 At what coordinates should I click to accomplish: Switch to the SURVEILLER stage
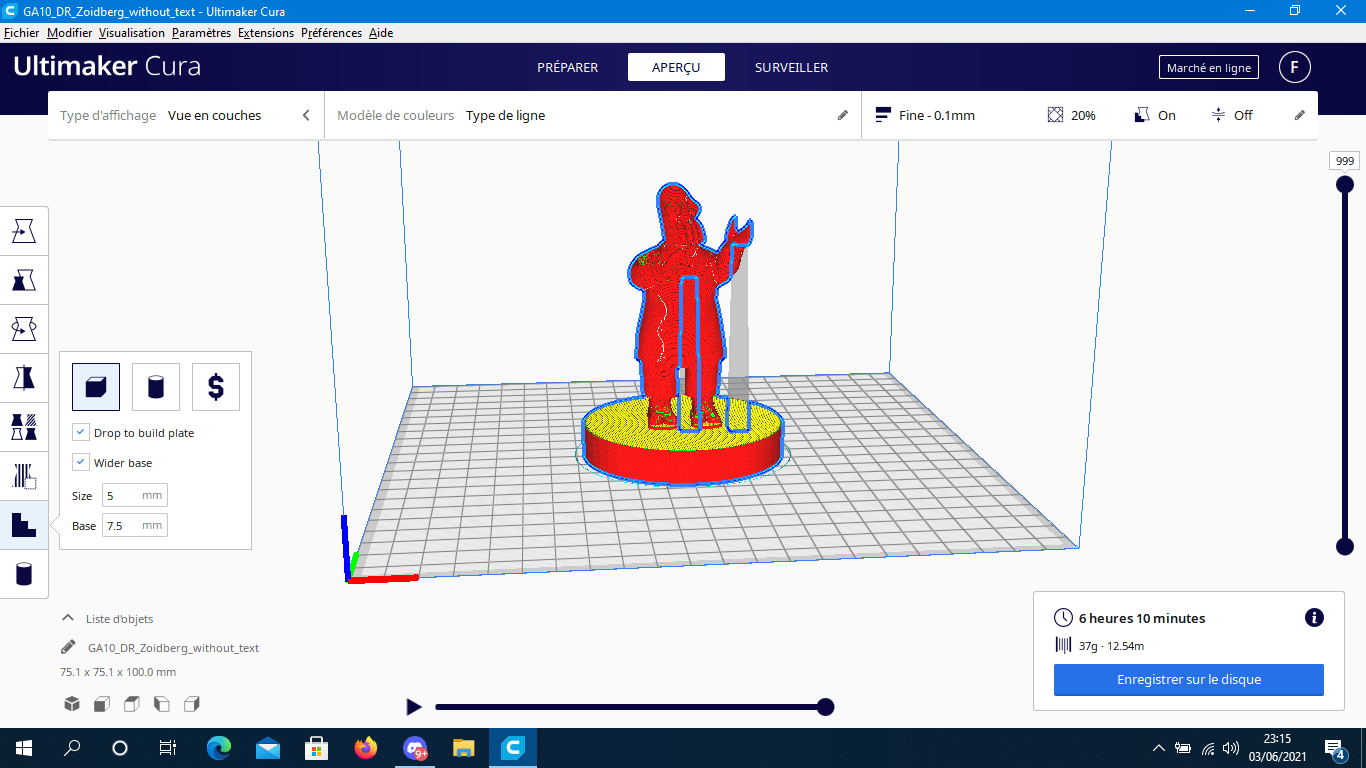[791, 68]
